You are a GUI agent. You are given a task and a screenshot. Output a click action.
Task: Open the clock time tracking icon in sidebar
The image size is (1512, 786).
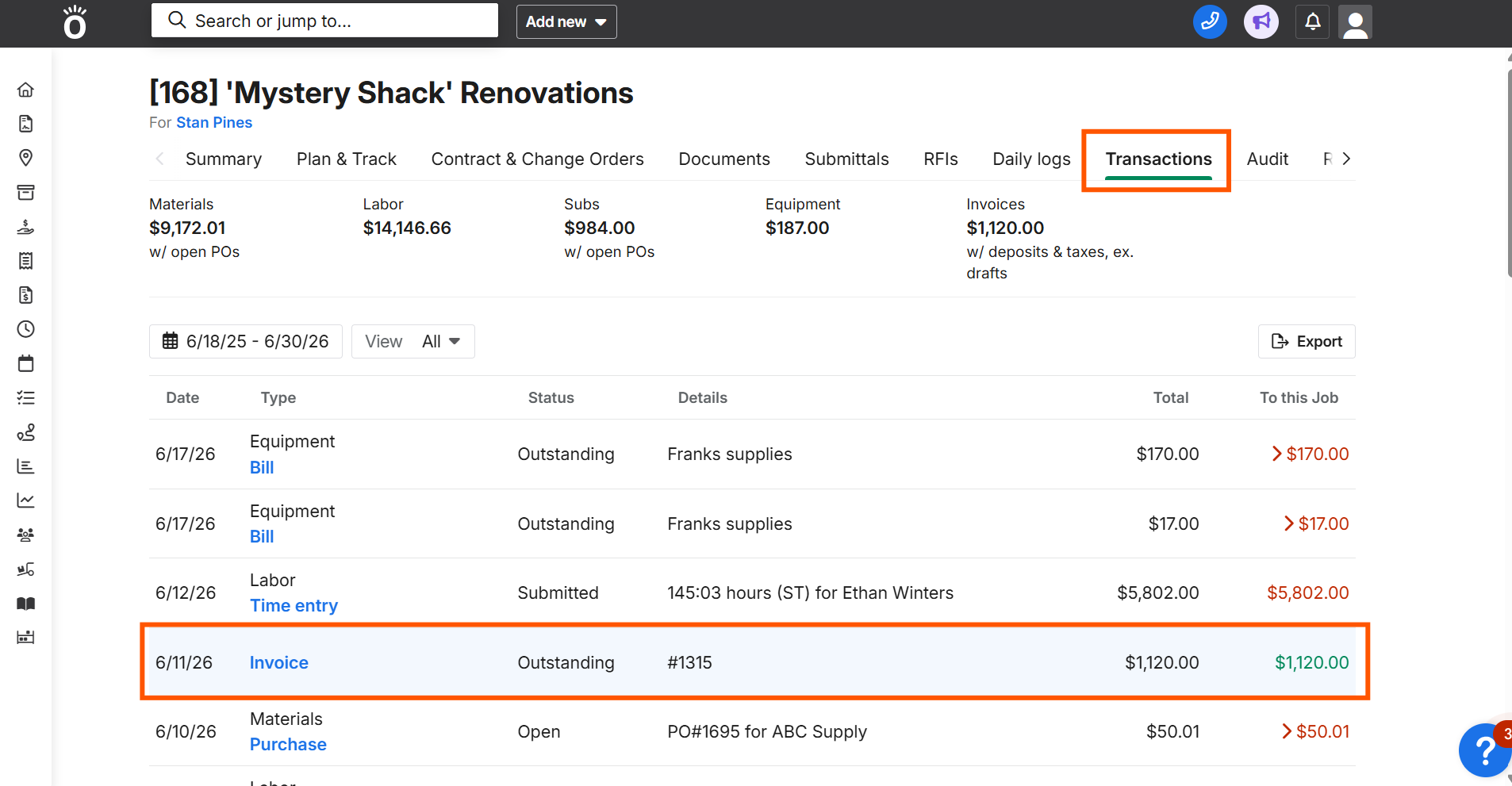point(25,329)
